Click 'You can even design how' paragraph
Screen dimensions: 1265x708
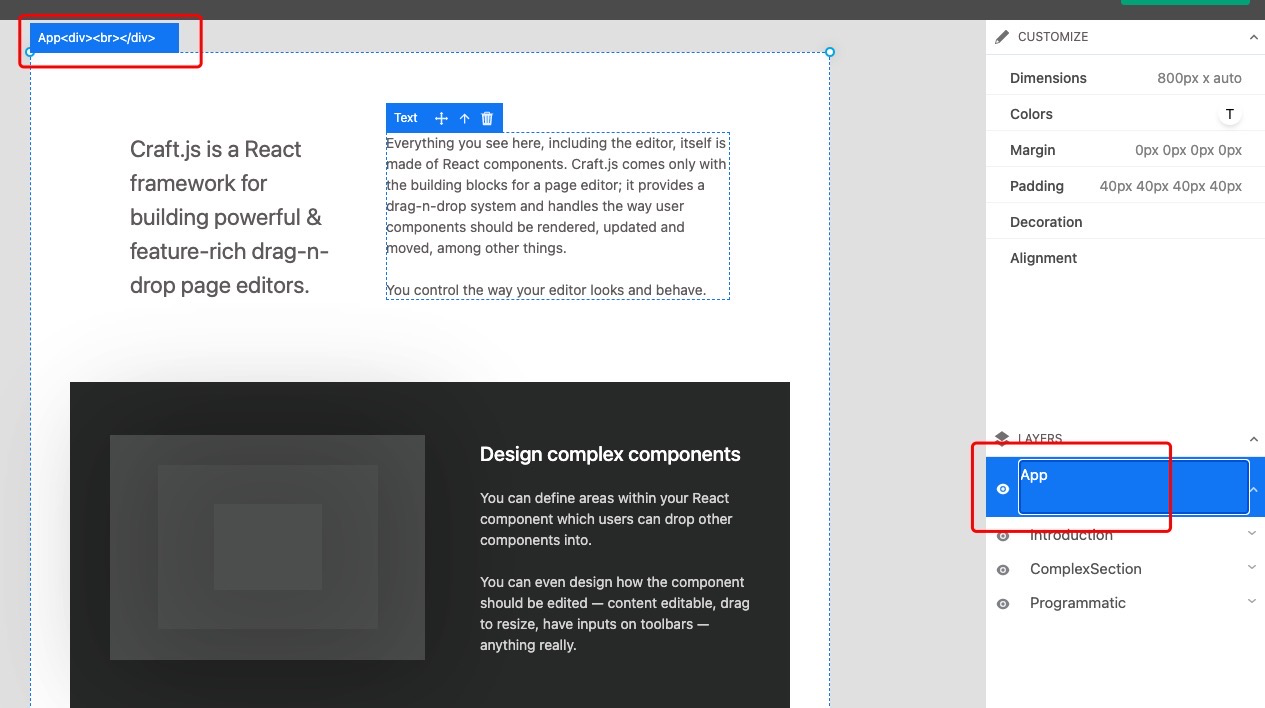(614, 614)
